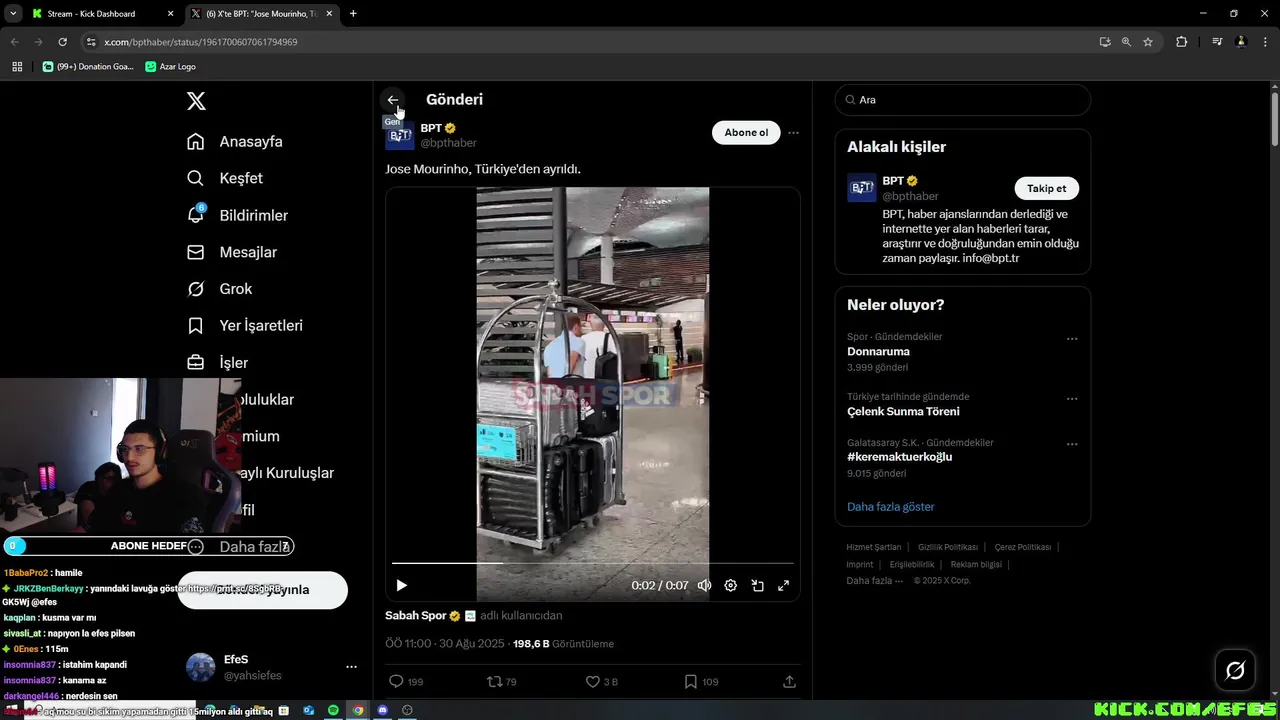Open Çelenk Sunma Töreni trend
Image resolution: width=1280 pixels, height=720 pixels.
click(x=903, y=411)
